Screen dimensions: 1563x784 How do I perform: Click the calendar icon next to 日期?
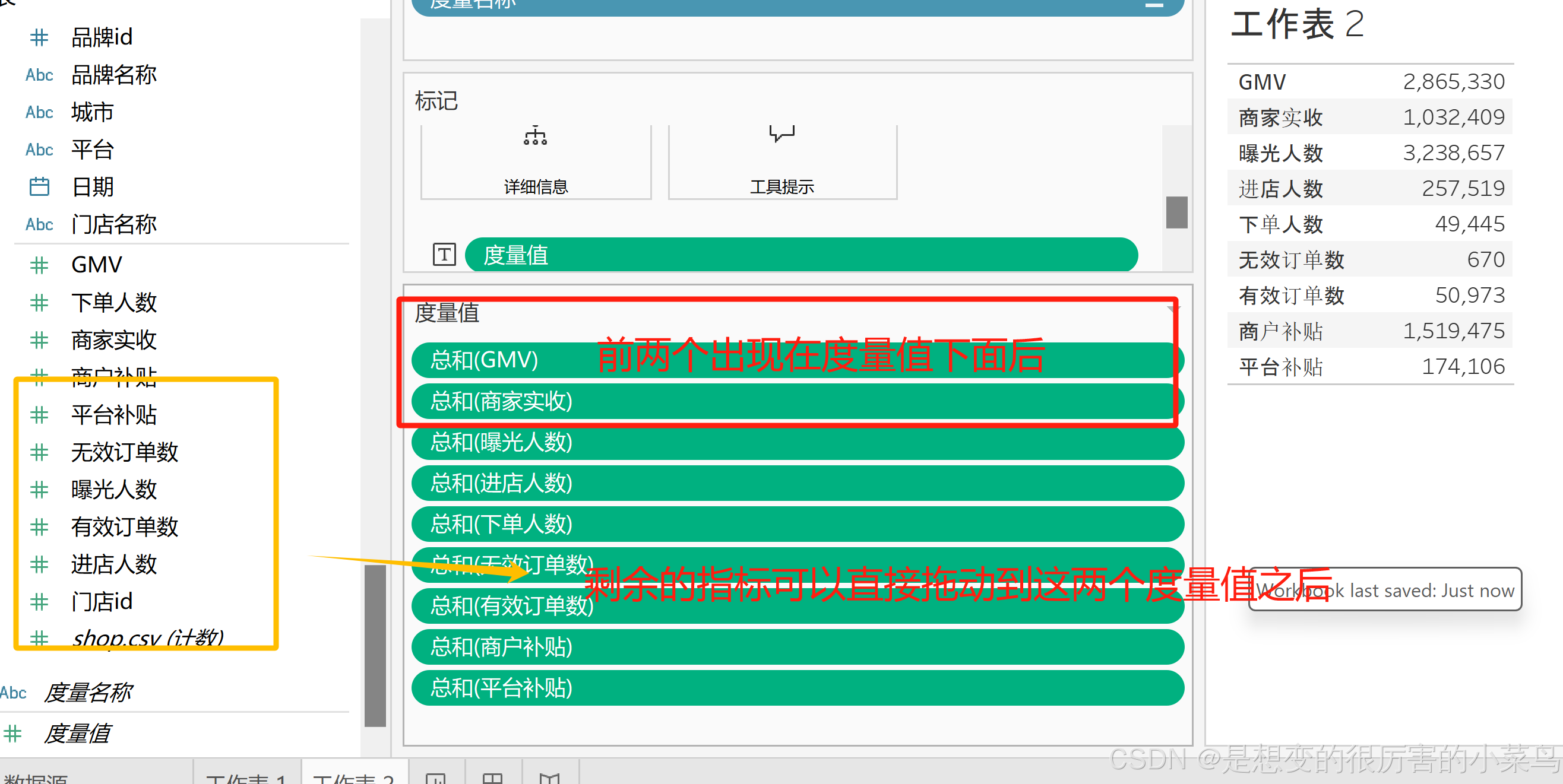39,187
